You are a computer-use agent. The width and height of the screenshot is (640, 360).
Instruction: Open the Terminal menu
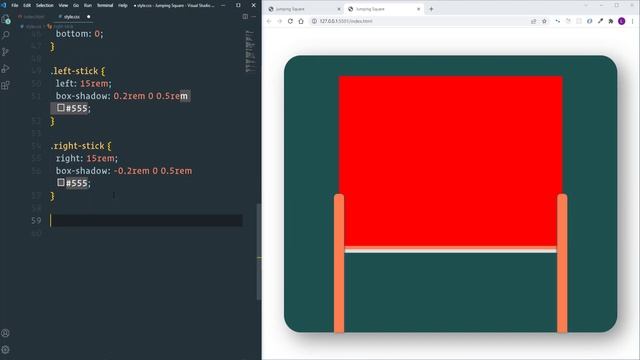[105, 5]
